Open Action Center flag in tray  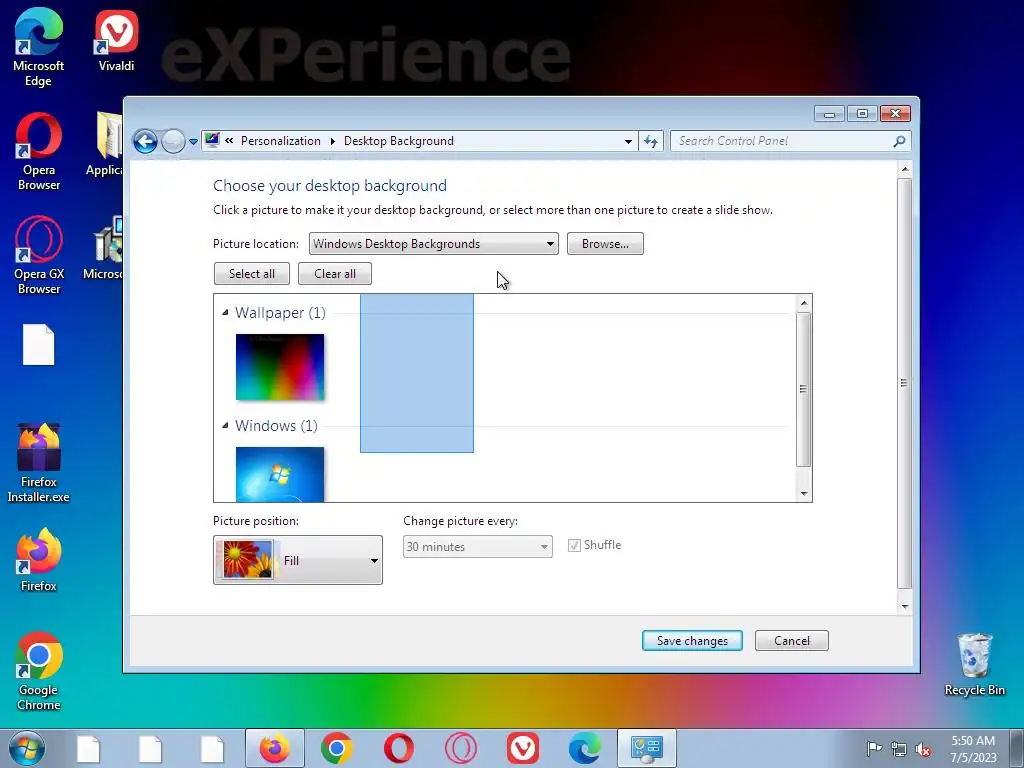873,748
